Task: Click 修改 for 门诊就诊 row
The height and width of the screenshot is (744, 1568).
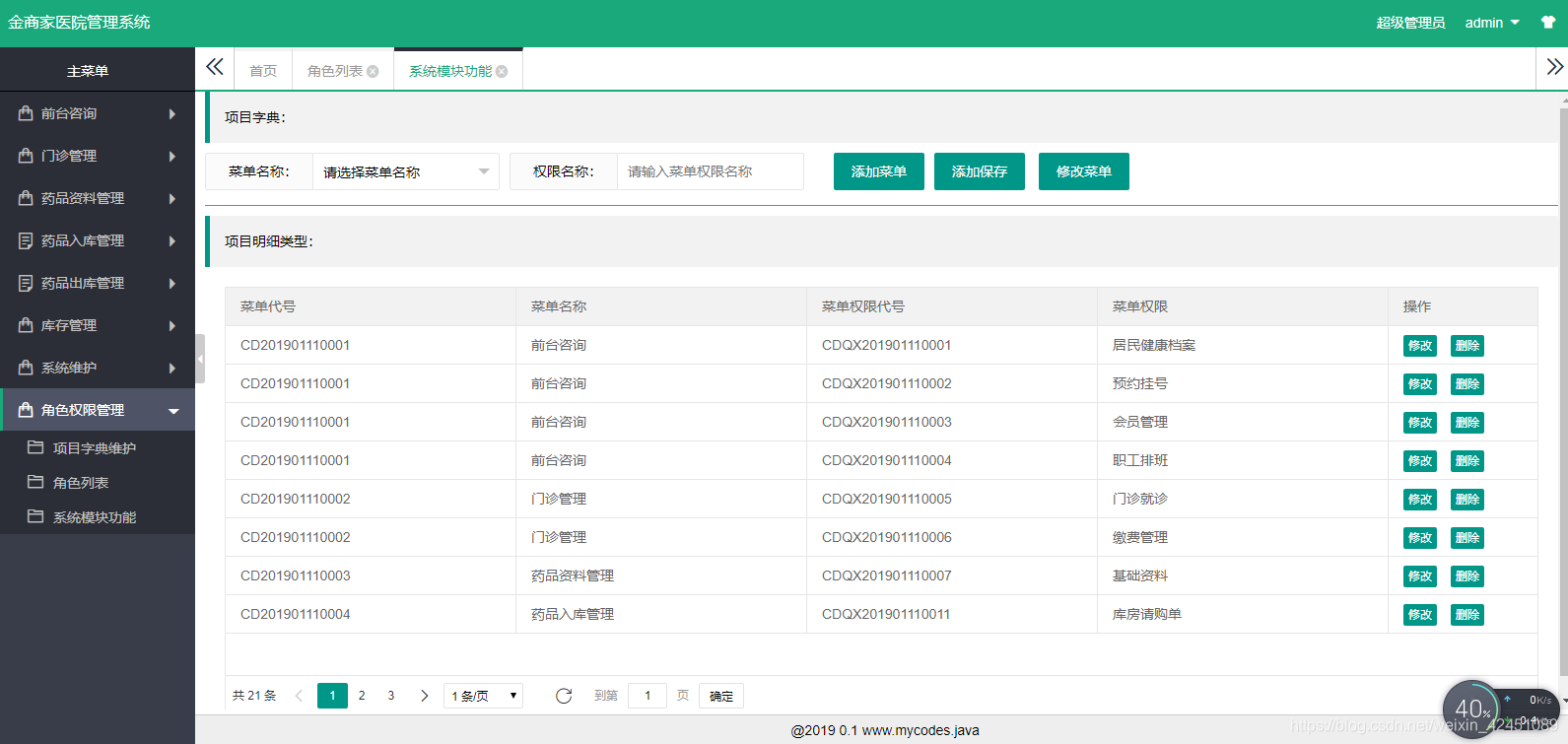Action: 1420,500
